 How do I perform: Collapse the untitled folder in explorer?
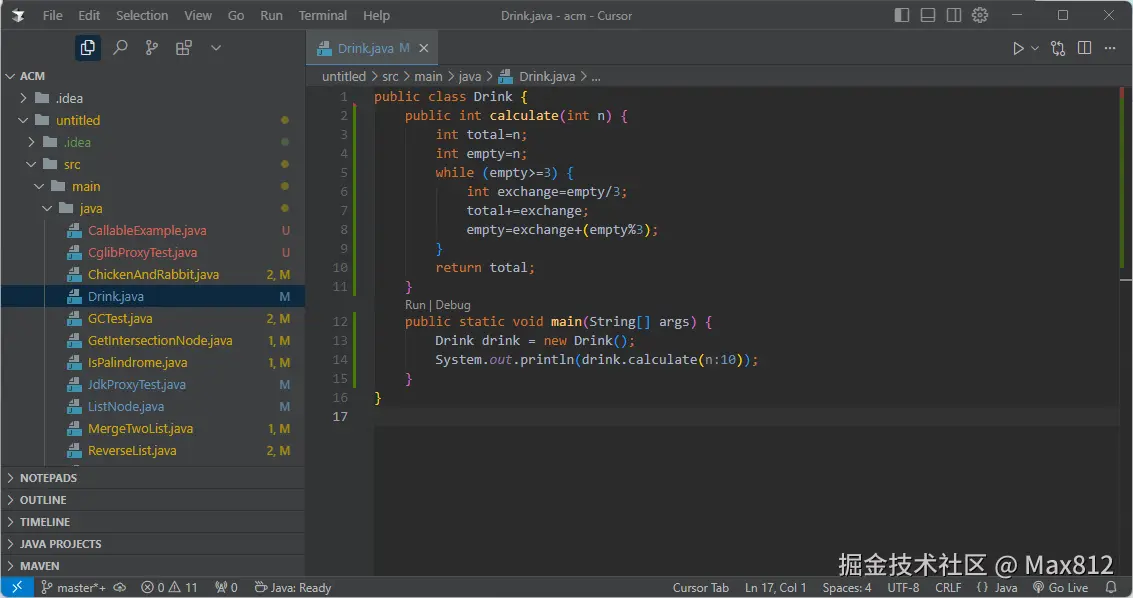click(78, 120)
